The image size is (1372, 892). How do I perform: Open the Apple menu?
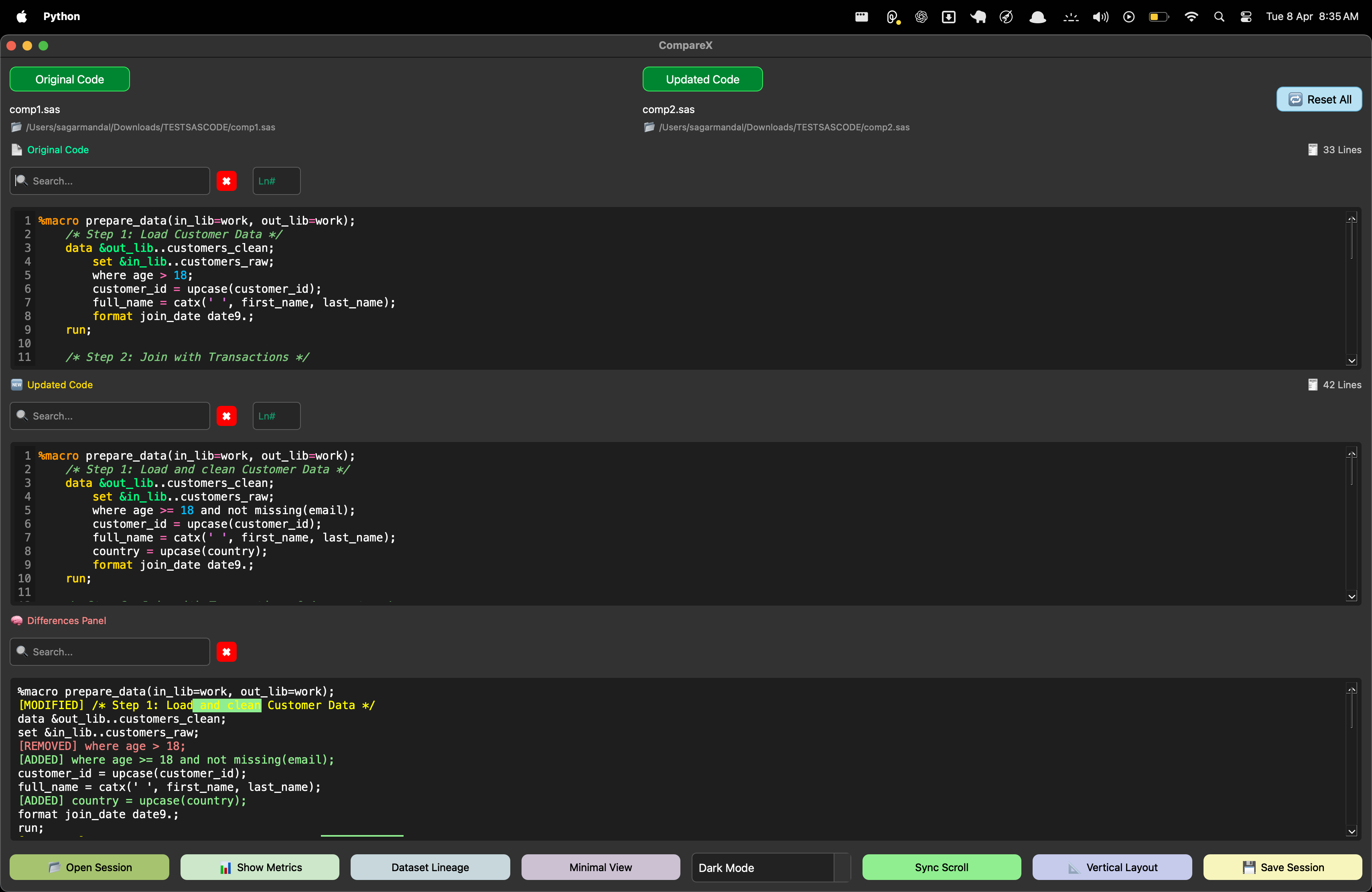(21, 16)
